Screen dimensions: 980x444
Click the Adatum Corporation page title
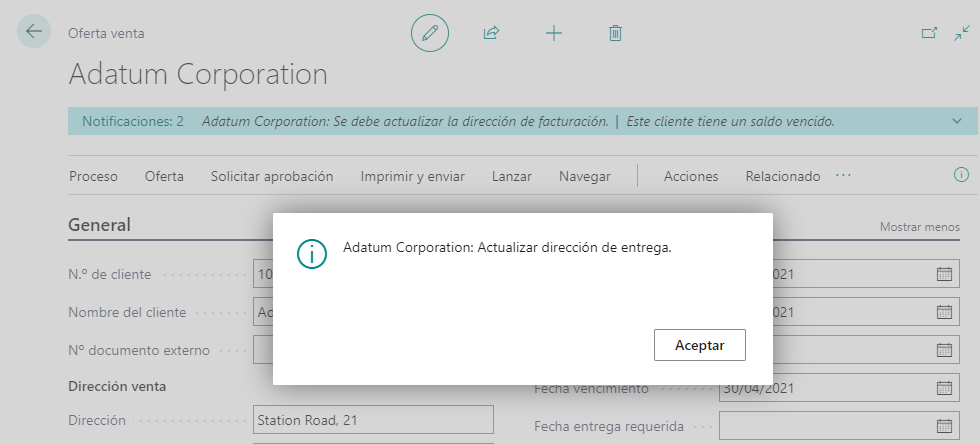[x=198, y=74]
